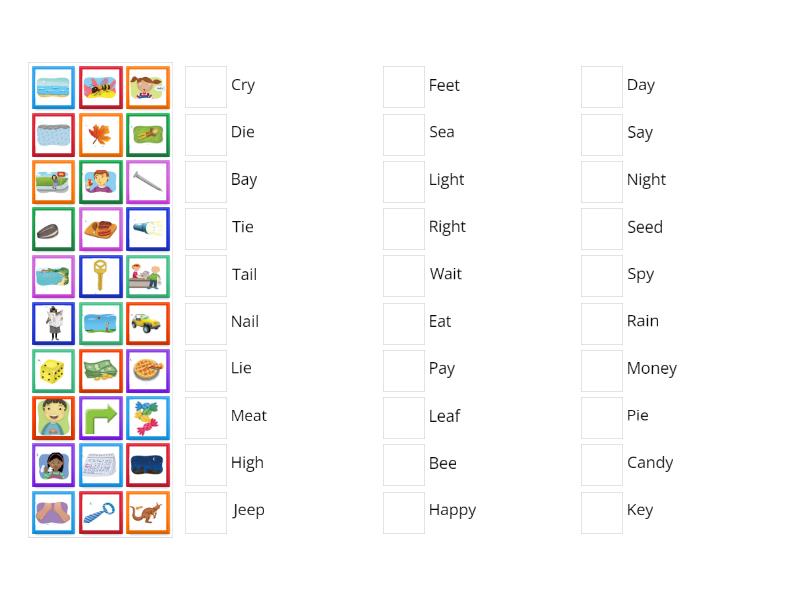
Task: Click the 'Night' word label
Action: 646,179
